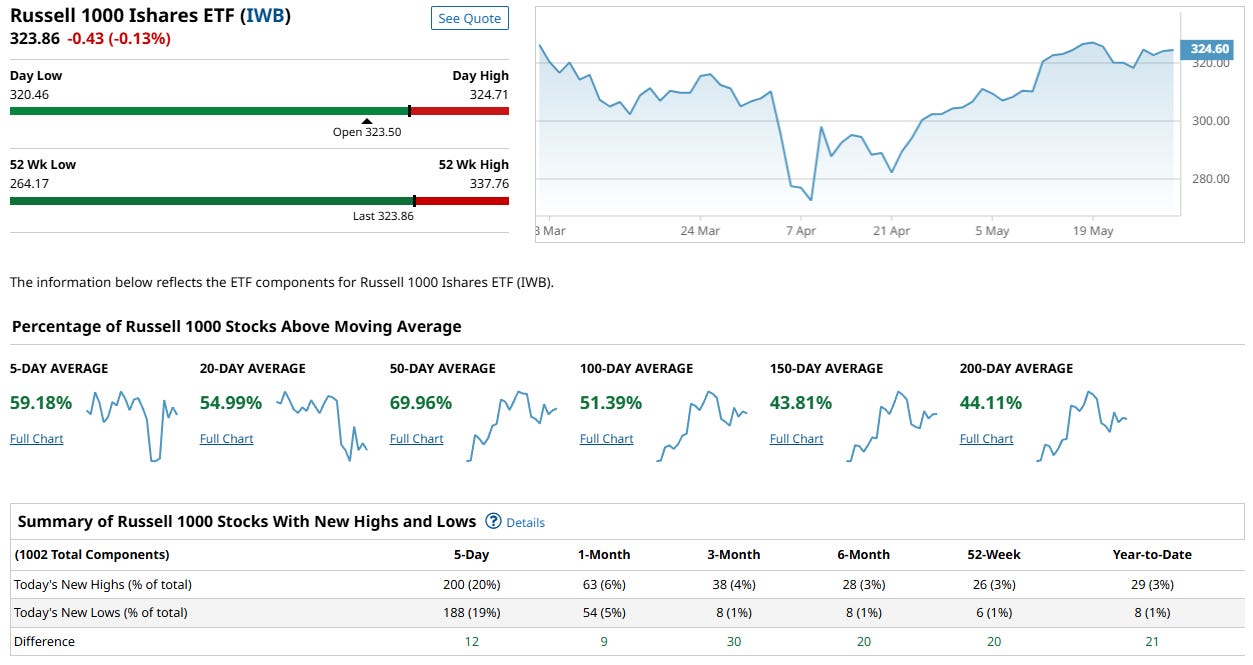Click the 63 (6%) new highs cell
Viewport: 1253px width, 665px height.
pyautogui.click(x=604, y=584)
